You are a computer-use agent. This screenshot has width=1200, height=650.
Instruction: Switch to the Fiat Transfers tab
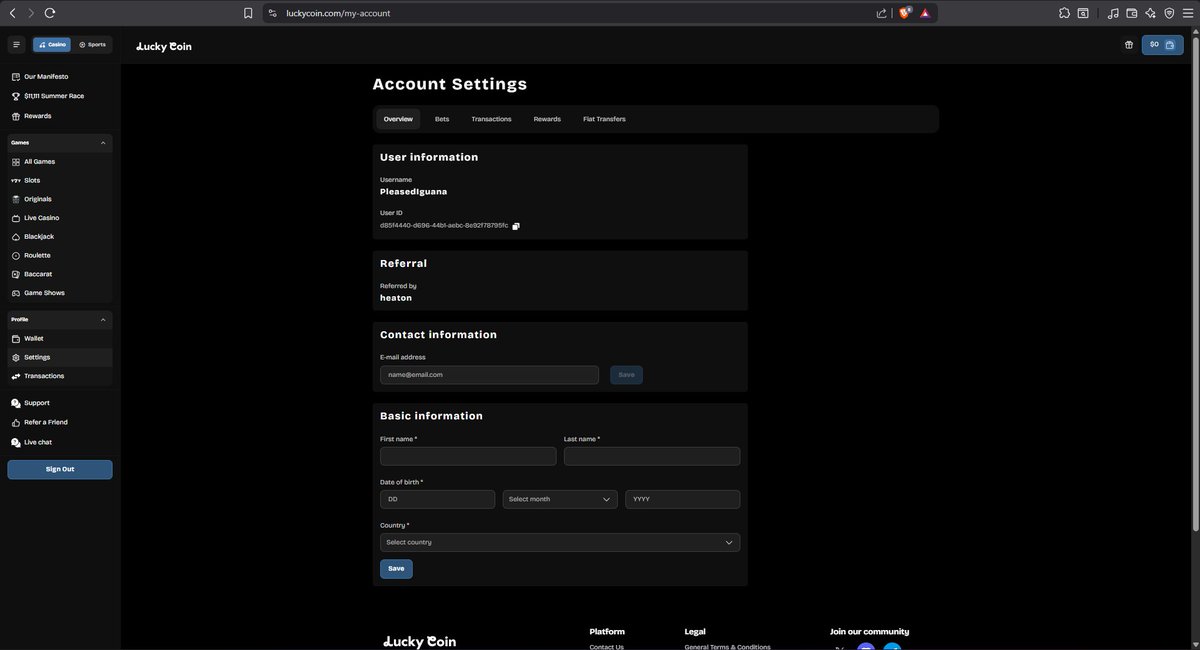[604, 119]
